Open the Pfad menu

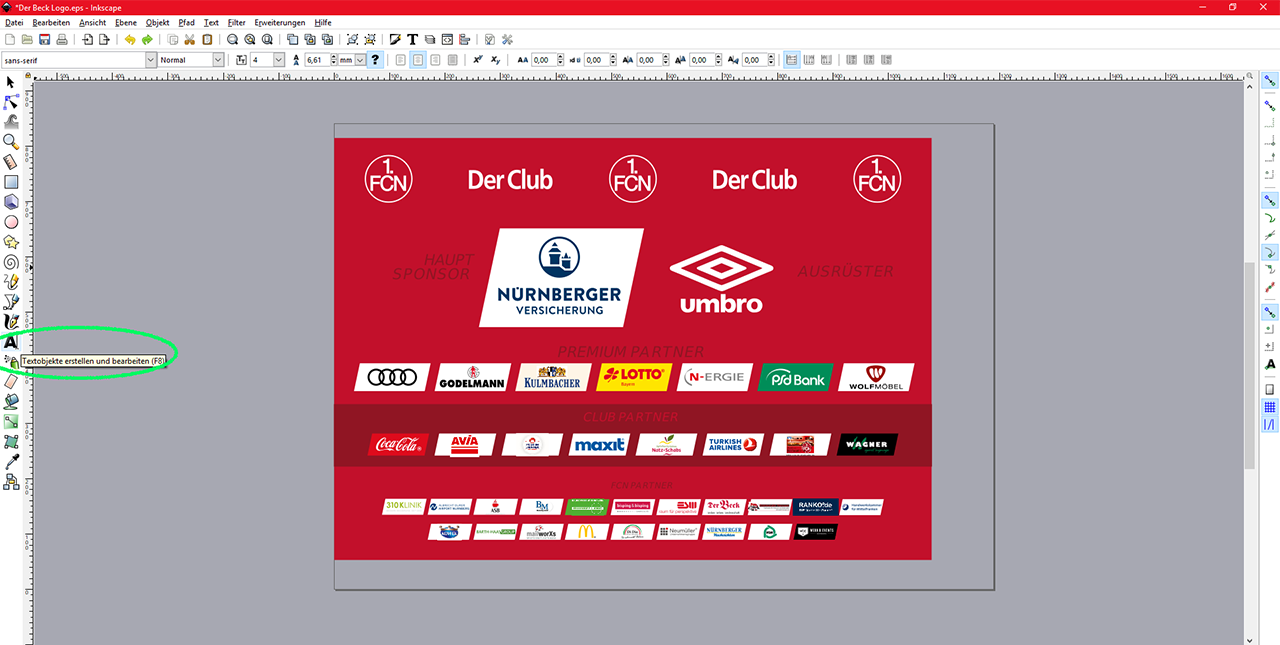(186, 22)
